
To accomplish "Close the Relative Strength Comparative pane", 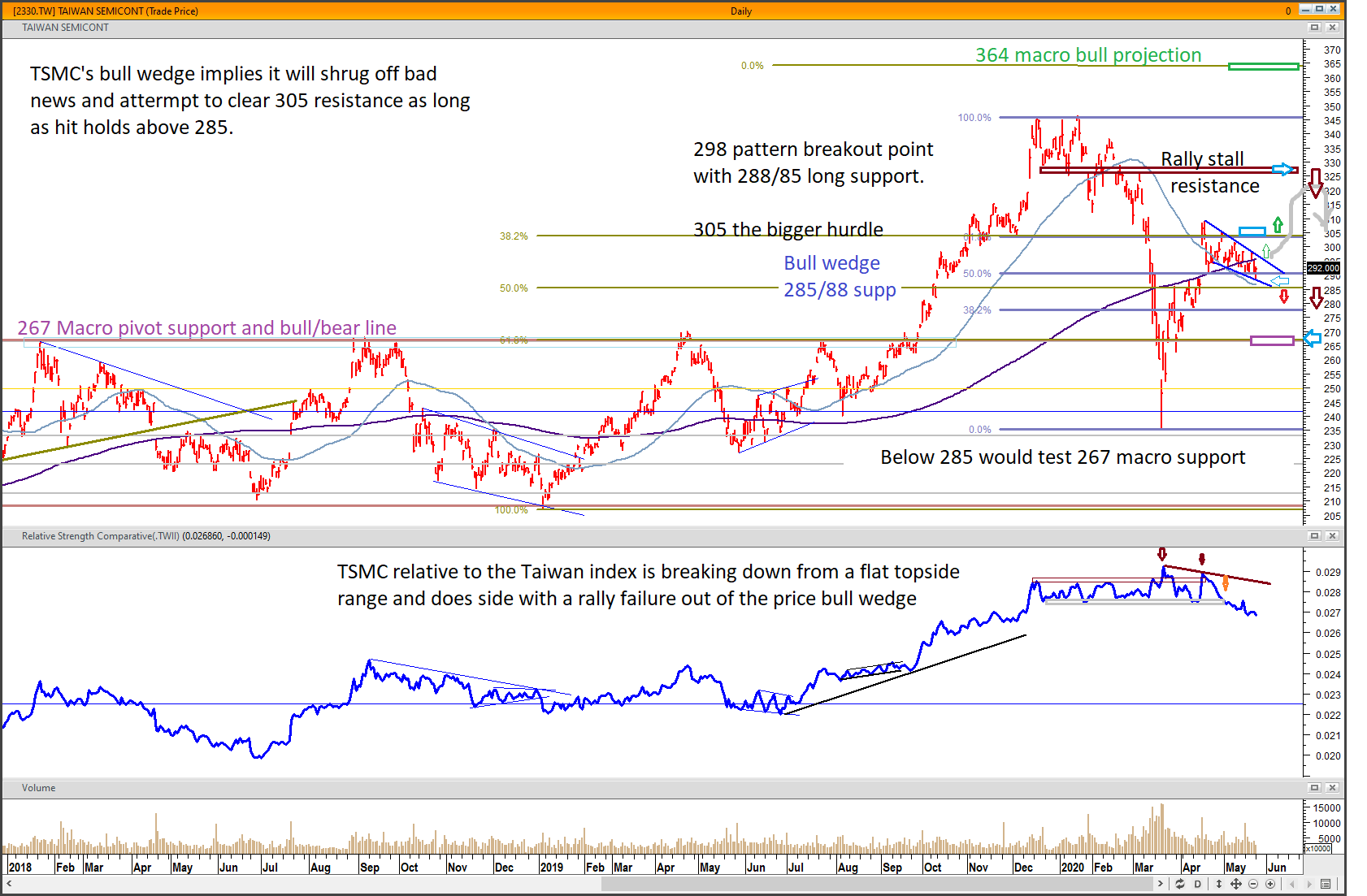I will 1332,536.
